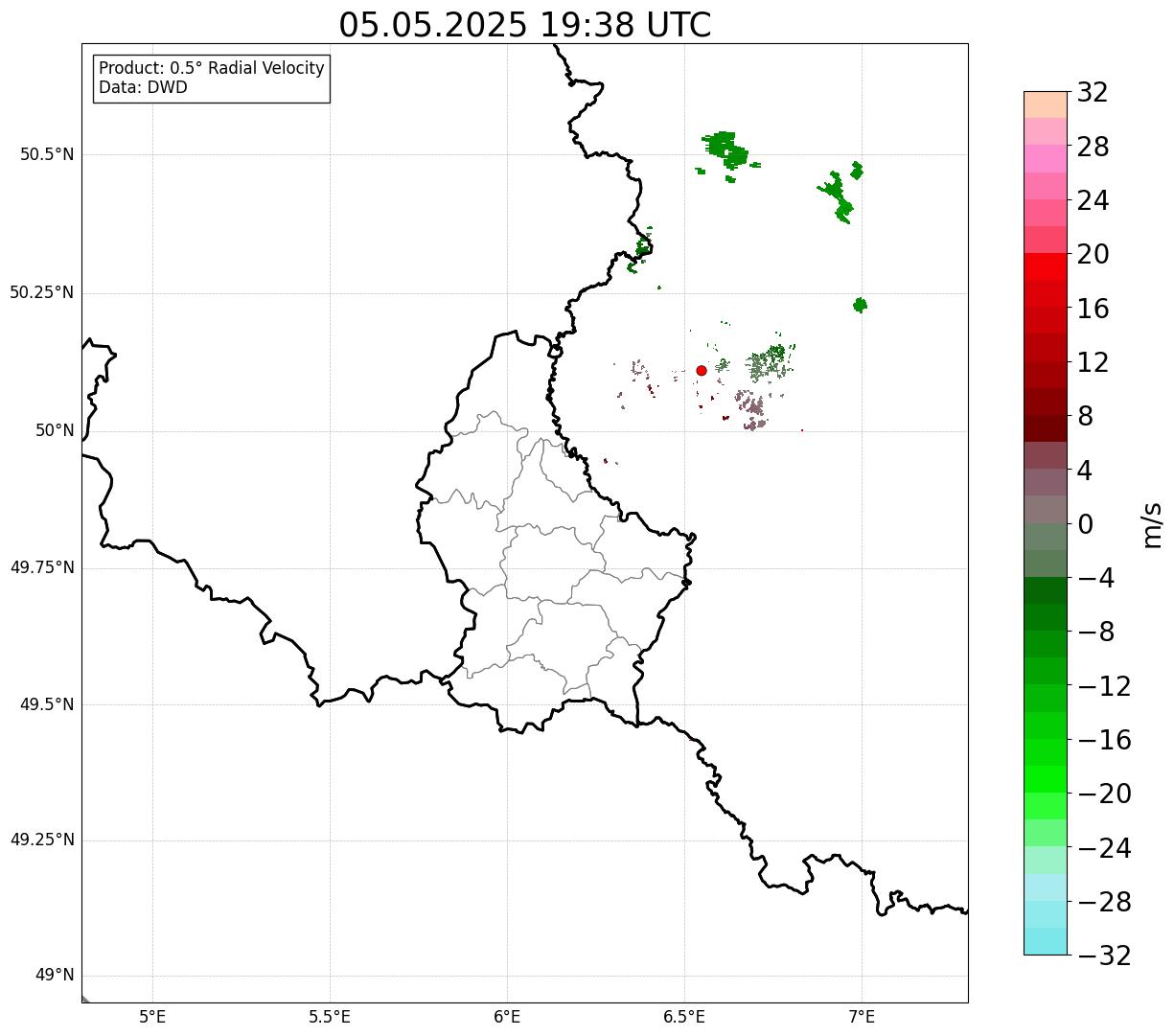The height and width of the screenshot is (1036, 1174).
Task: Click the colorbar tick label 28
Action: (x=1093, y=147)
